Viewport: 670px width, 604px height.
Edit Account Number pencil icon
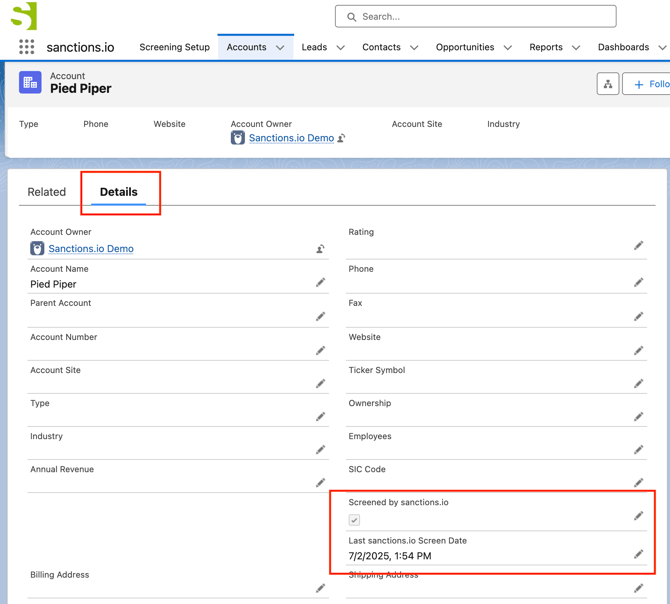coord(320,350)
